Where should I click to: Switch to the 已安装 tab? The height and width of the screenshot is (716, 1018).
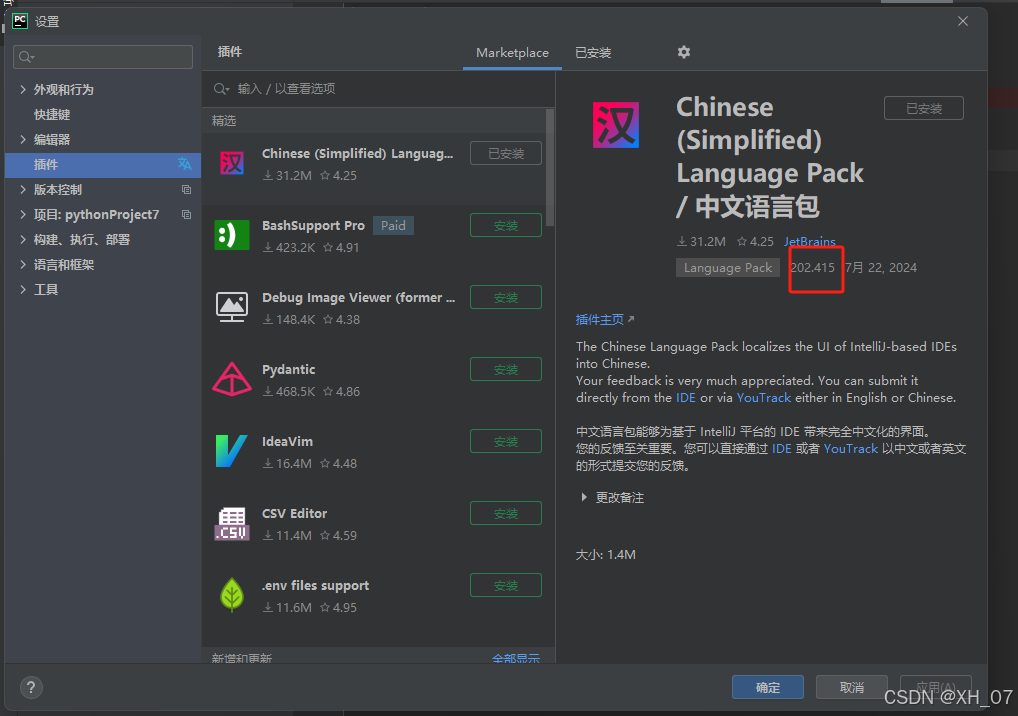click(x=593, y=53)
